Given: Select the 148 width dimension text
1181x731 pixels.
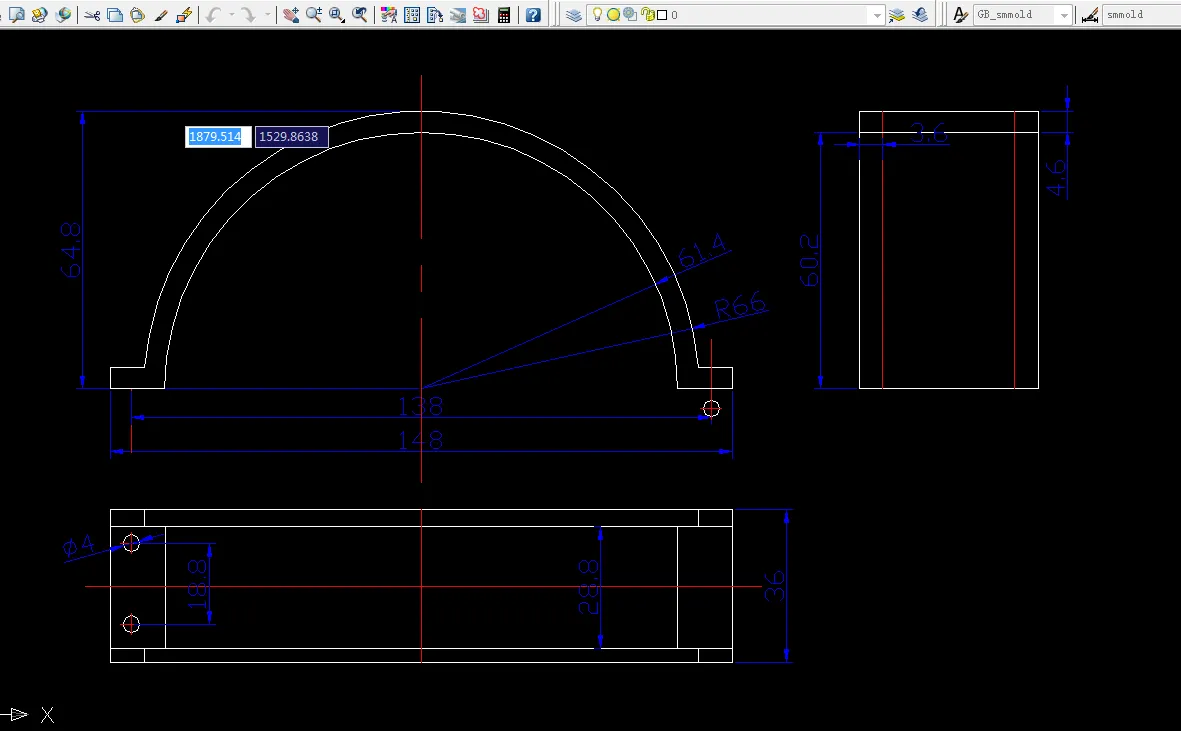Looking at the screenshot, I should 420,440.
